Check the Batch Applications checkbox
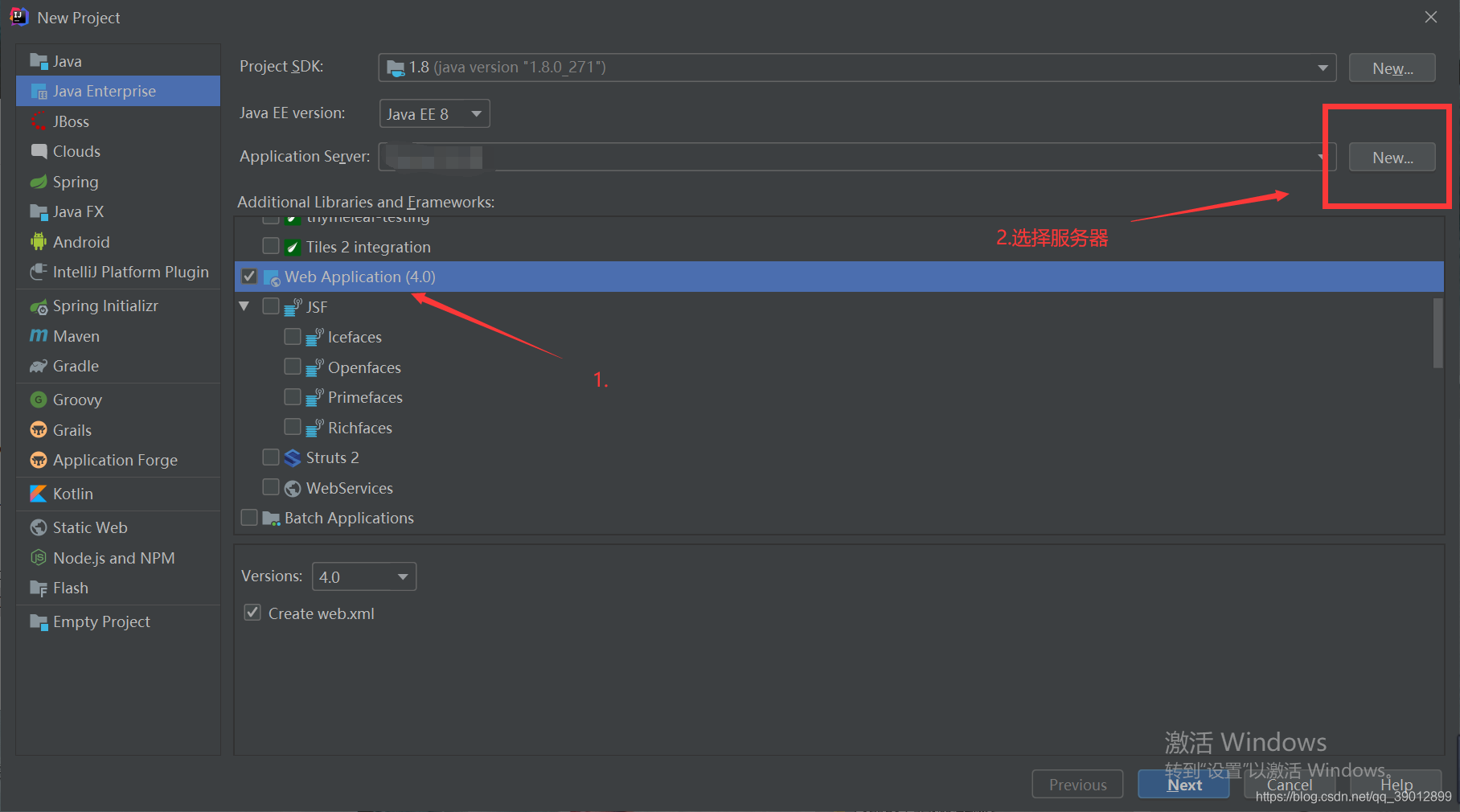The height and width of the screenshot is (812, 1460). pos(249,517)
